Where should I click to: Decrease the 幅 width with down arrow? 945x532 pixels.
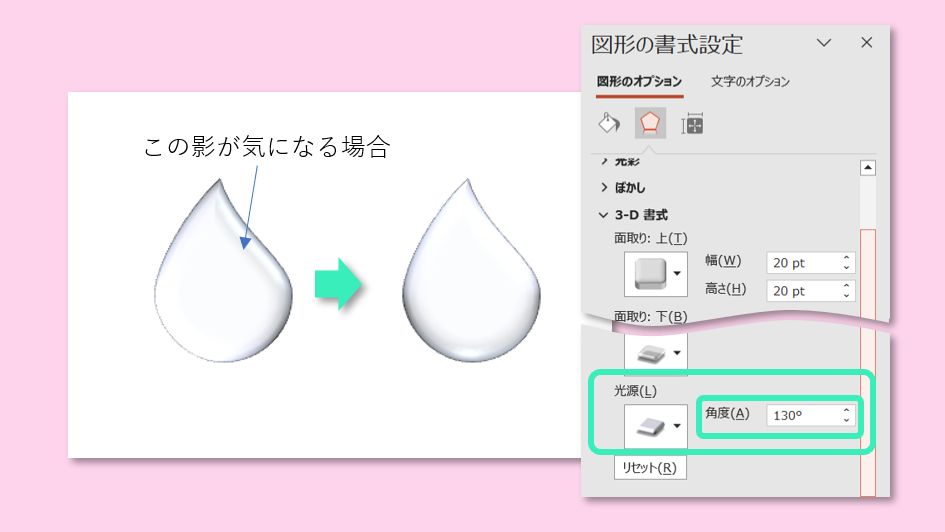tap(847, 268)
